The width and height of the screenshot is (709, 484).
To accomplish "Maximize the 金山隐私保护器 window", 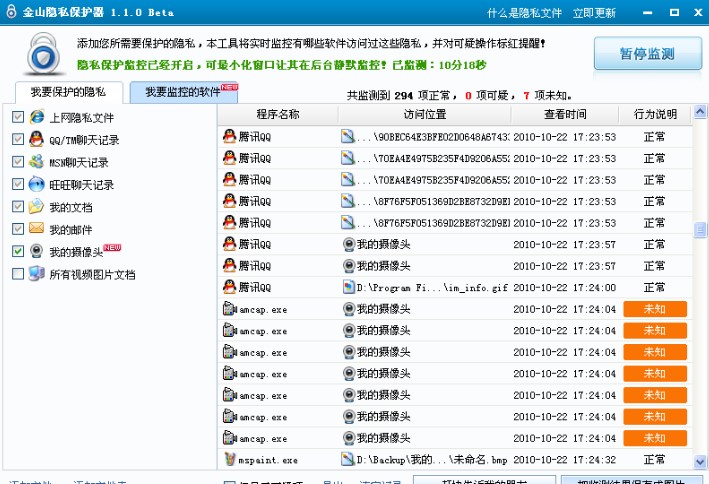I will coord(674,13).
